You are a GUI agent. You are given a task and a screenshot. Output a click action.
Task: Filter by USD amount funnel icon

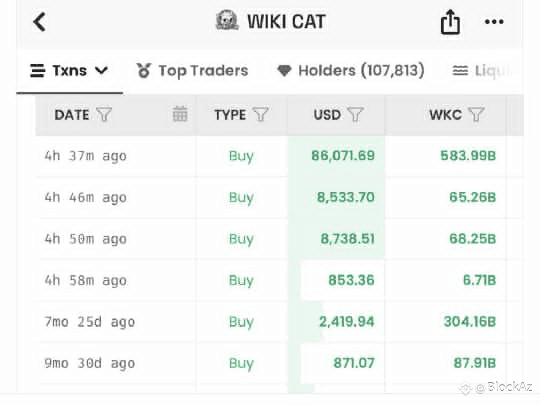click(355, 114)
